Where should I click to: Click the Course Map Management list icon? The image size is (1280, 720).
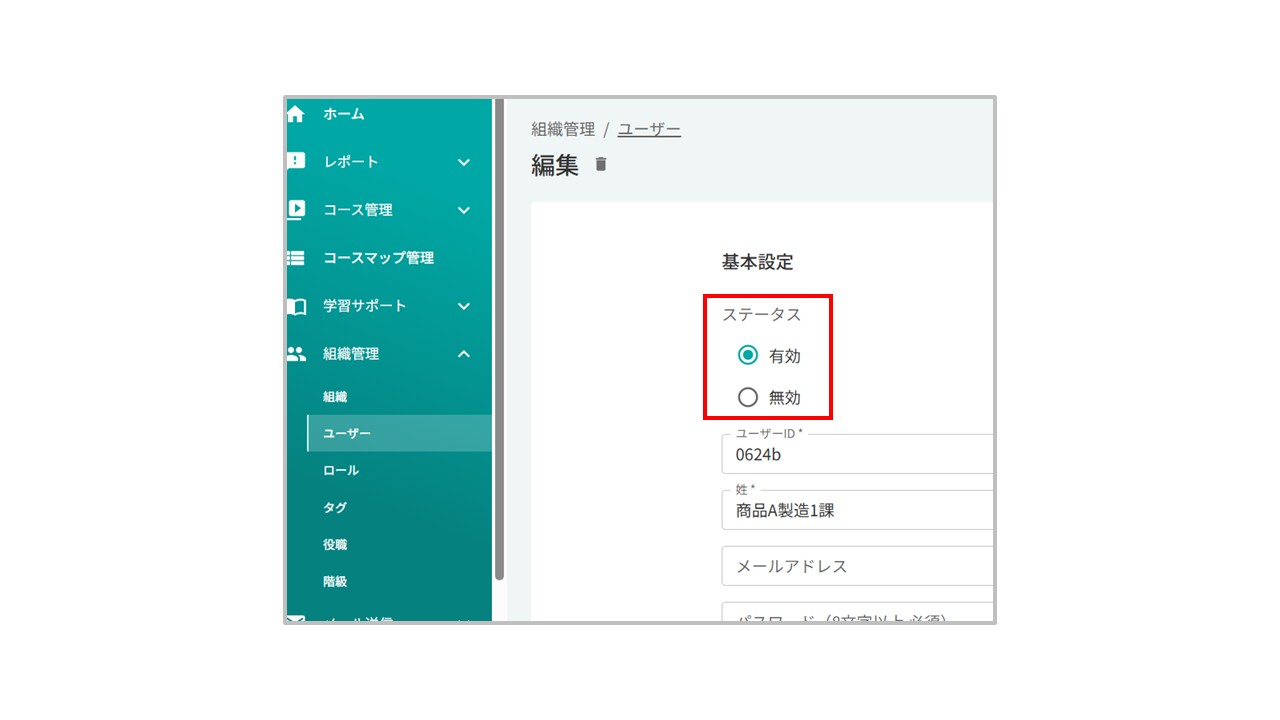pyautogui.click(x=296, y=258)
